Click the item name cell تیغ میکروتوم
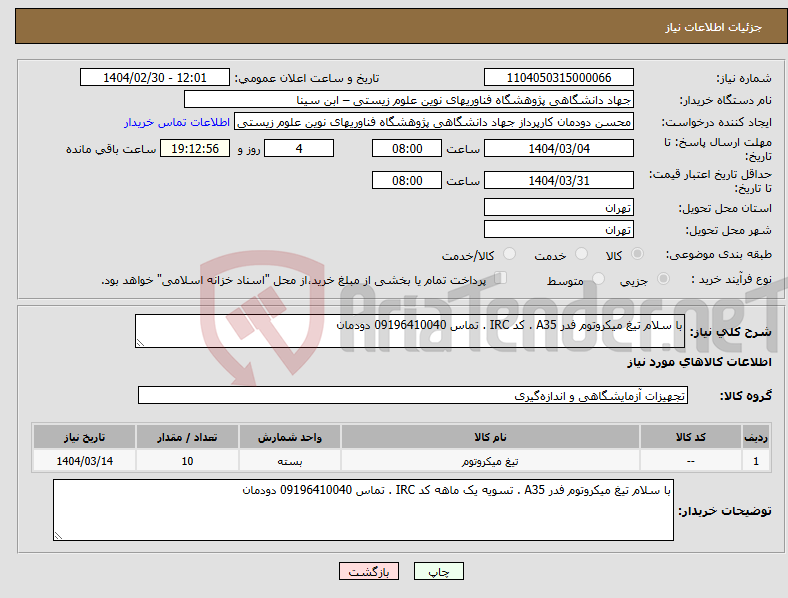The width and height of the screenshot is (788, 598). click(490, 461)
